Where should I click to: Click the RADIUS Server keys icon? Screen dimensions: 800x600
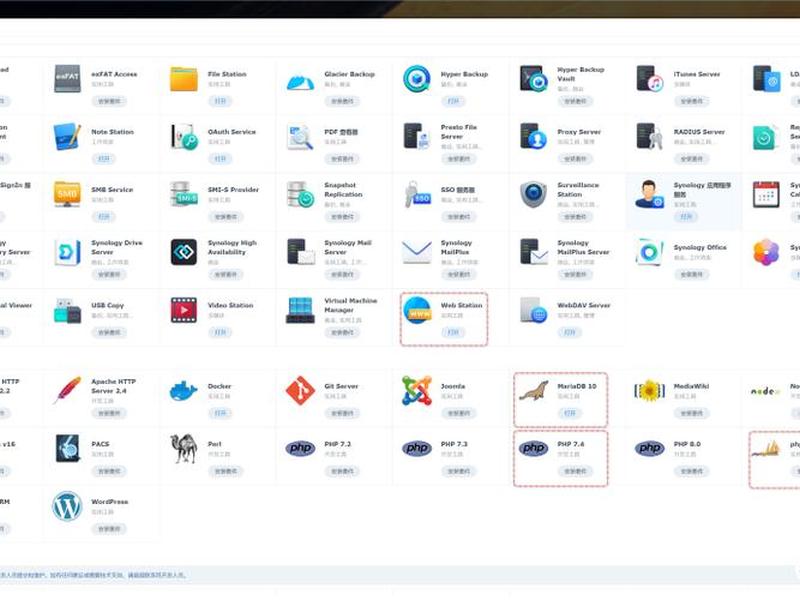(x=650, y=136)
